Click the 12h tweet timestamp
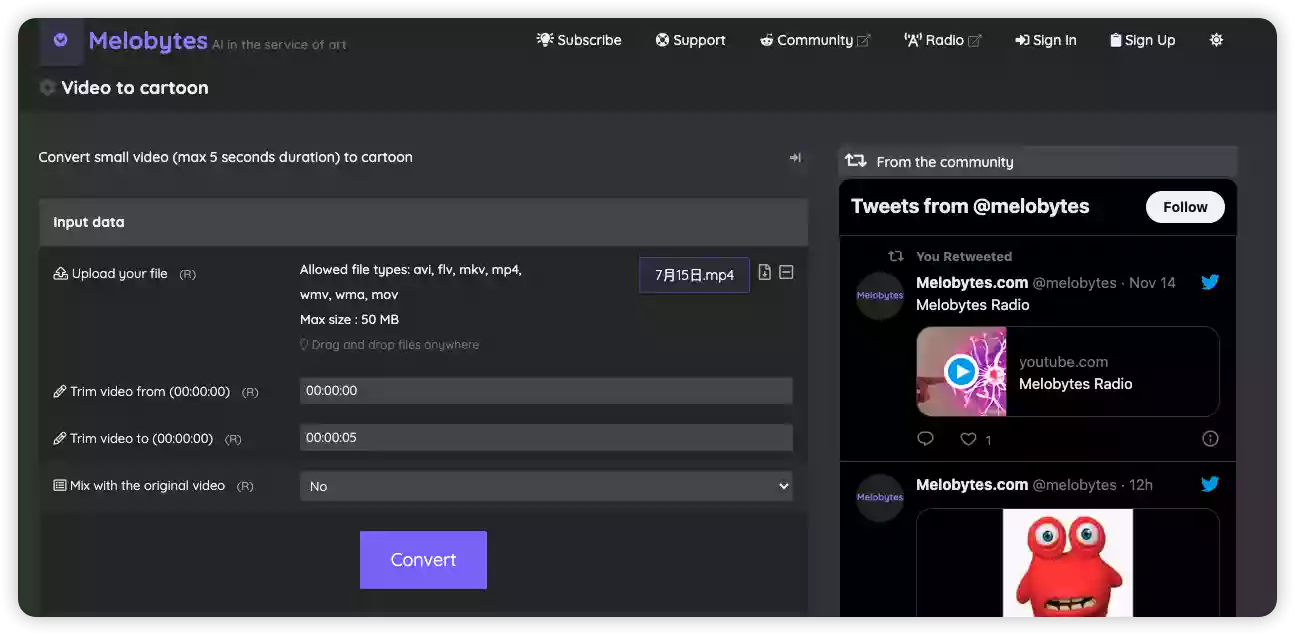Screen dimensions: 1295x635 tap(1141, 485)
